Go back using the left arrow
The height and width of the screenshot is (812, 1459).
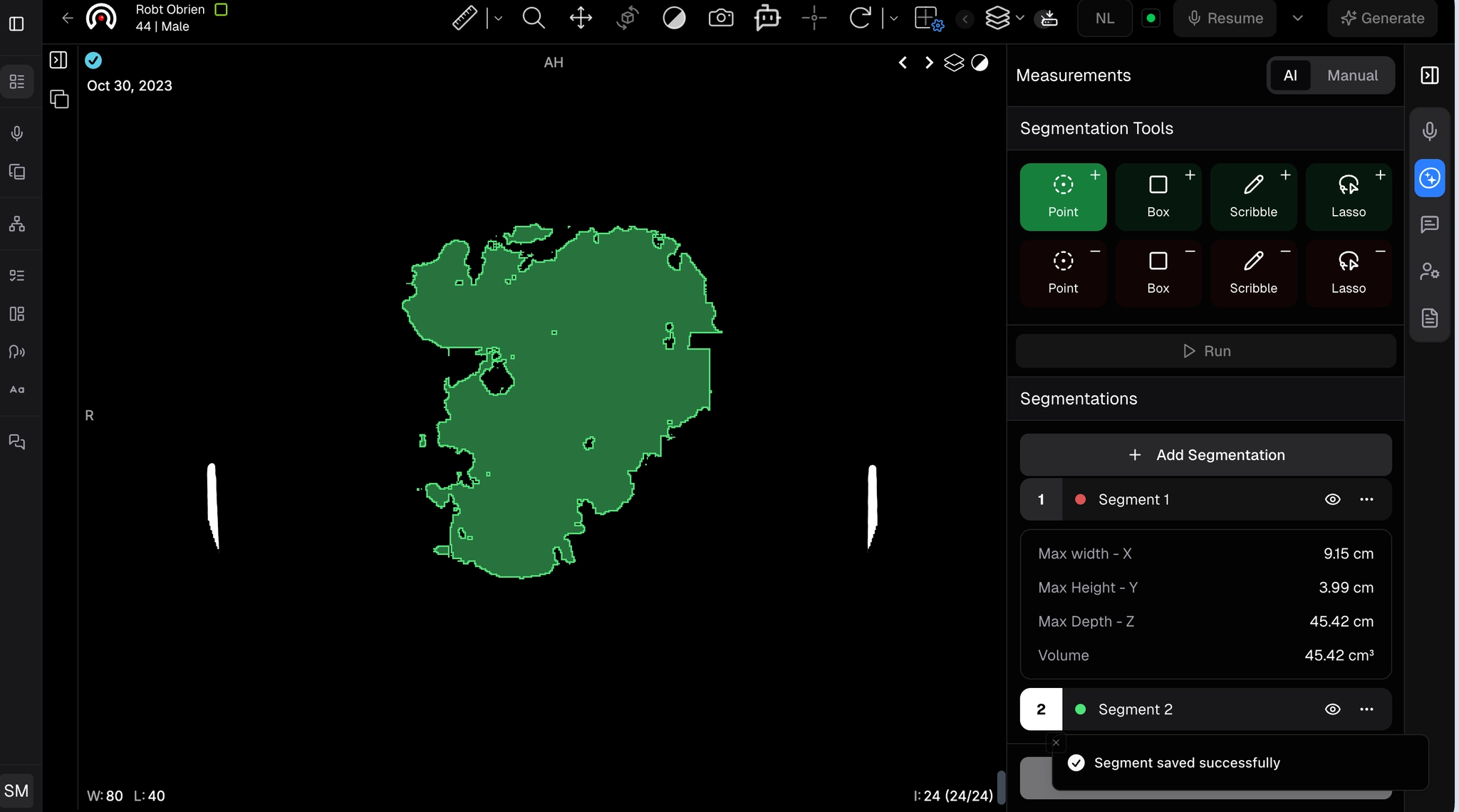pos(67,18)
